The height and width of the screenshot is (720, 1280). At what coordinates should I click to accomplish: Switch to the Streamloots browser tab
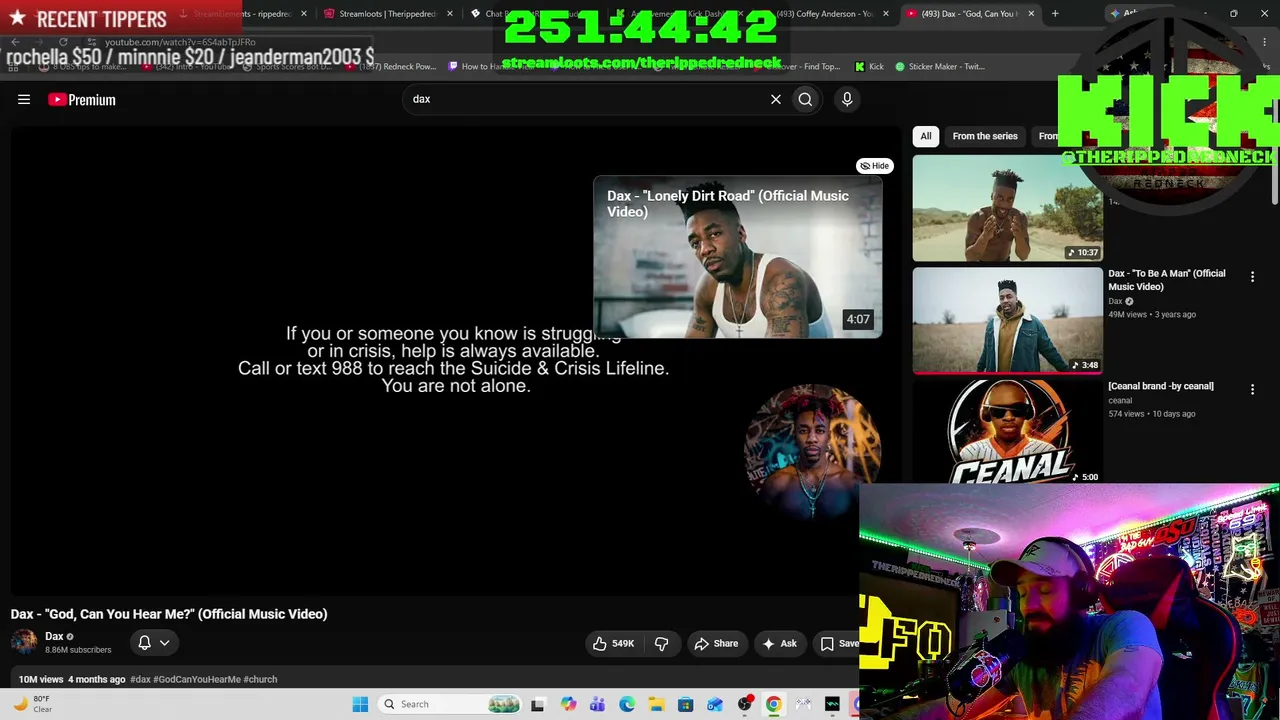click(386, 14)
